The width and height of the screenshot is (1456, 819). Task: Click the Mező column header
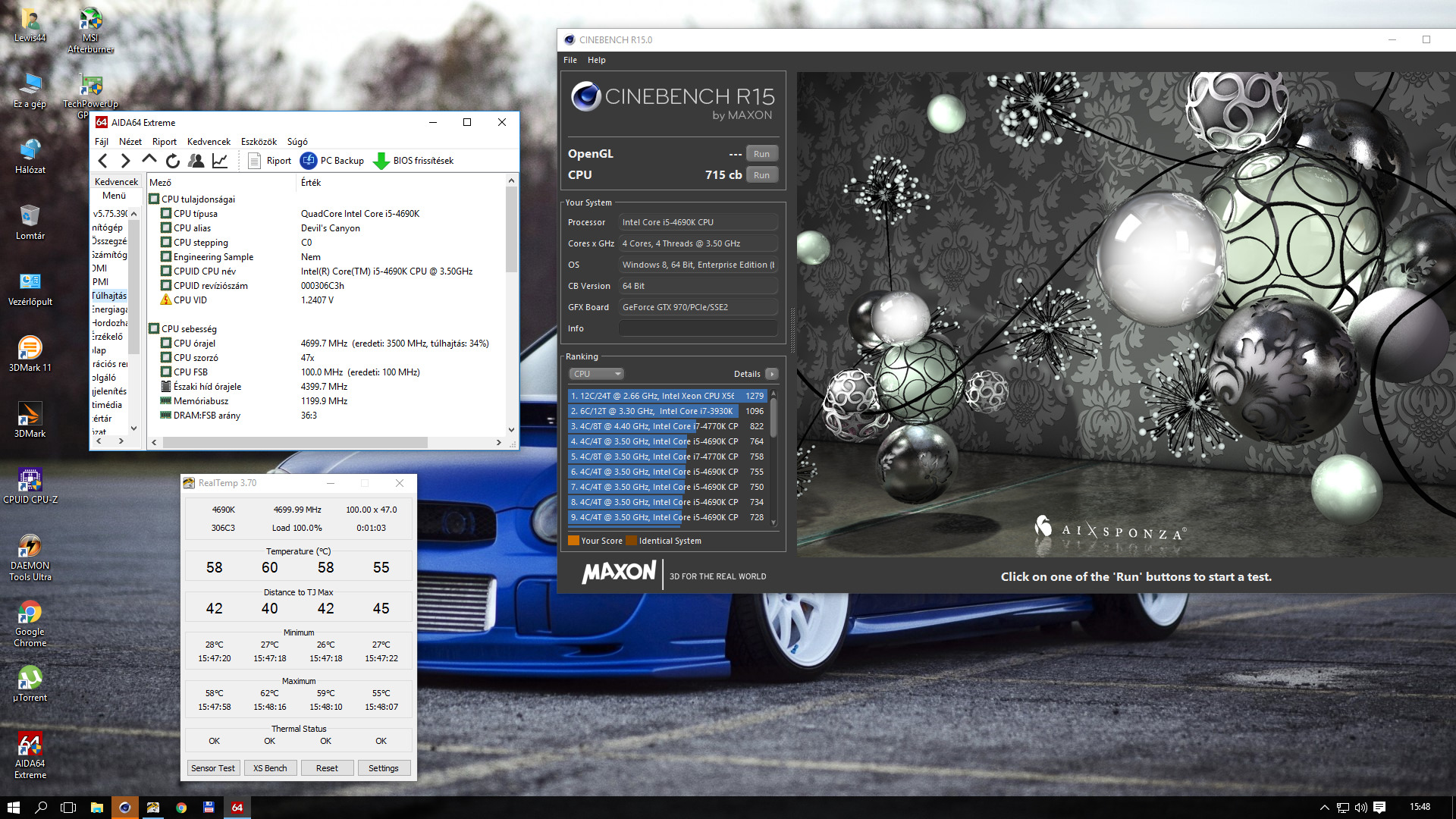click(x=221, y=183)
